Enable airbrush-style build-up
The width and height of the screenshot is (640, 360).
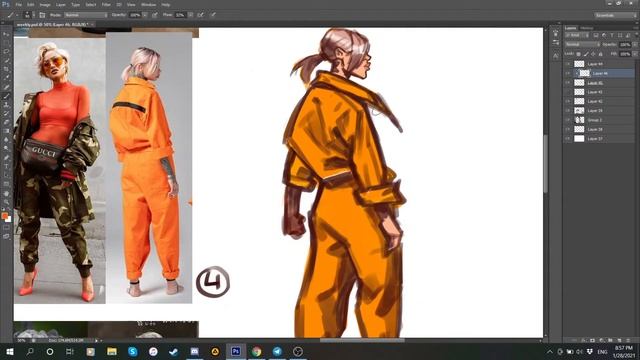click(200, 15)
